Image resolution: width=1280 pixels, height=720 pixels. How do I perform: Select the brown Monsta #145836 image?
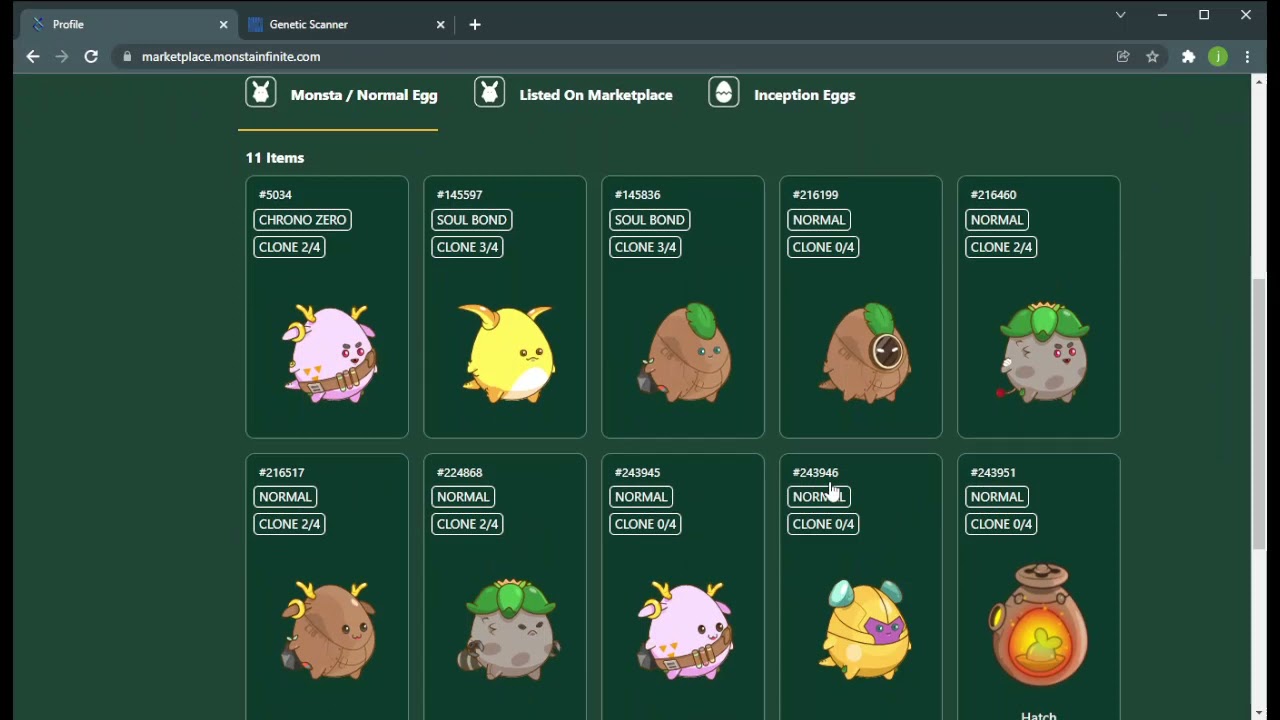(685, 353)
